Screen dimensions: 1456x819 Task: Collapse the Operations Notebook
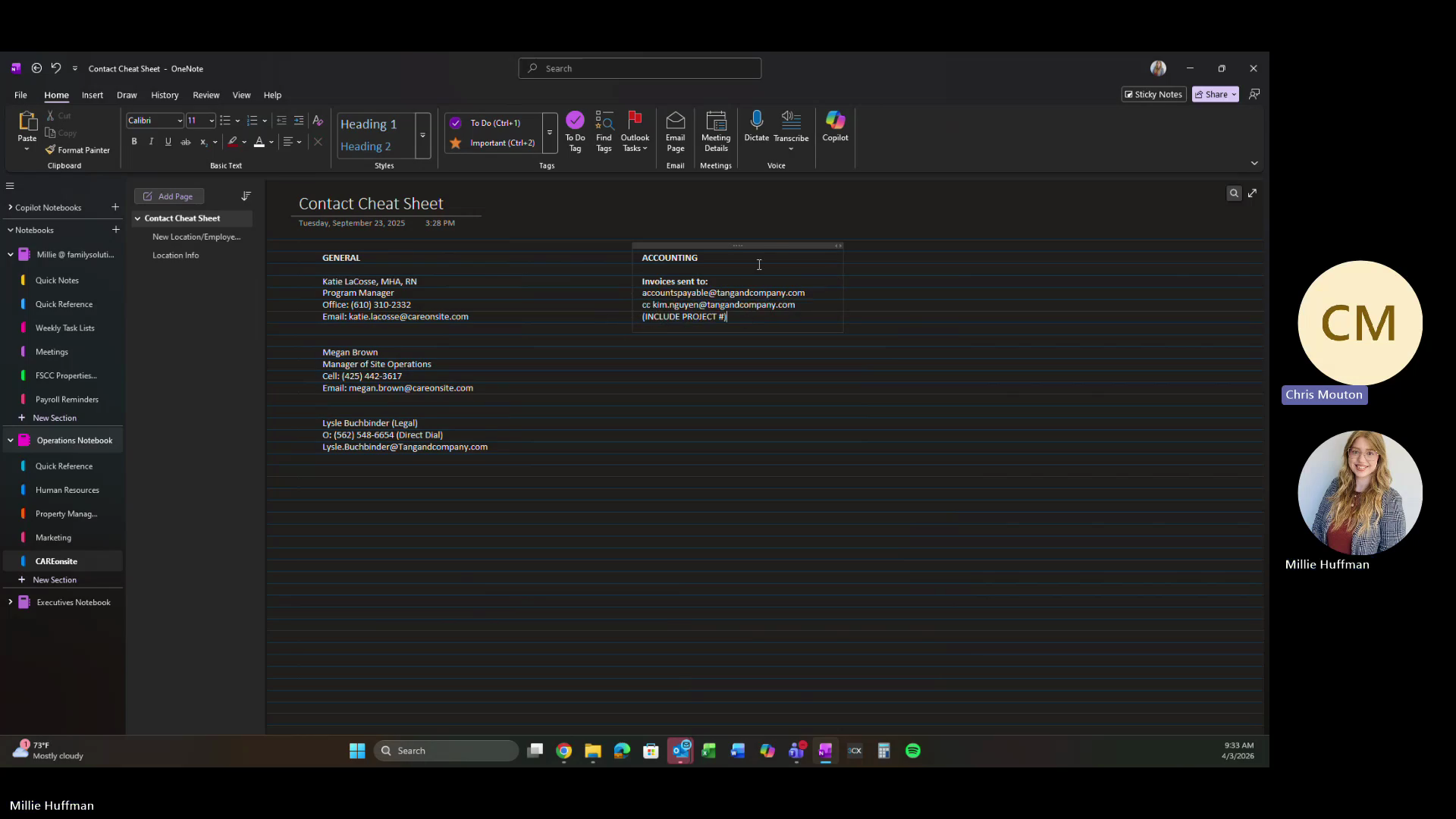[11, 441]
